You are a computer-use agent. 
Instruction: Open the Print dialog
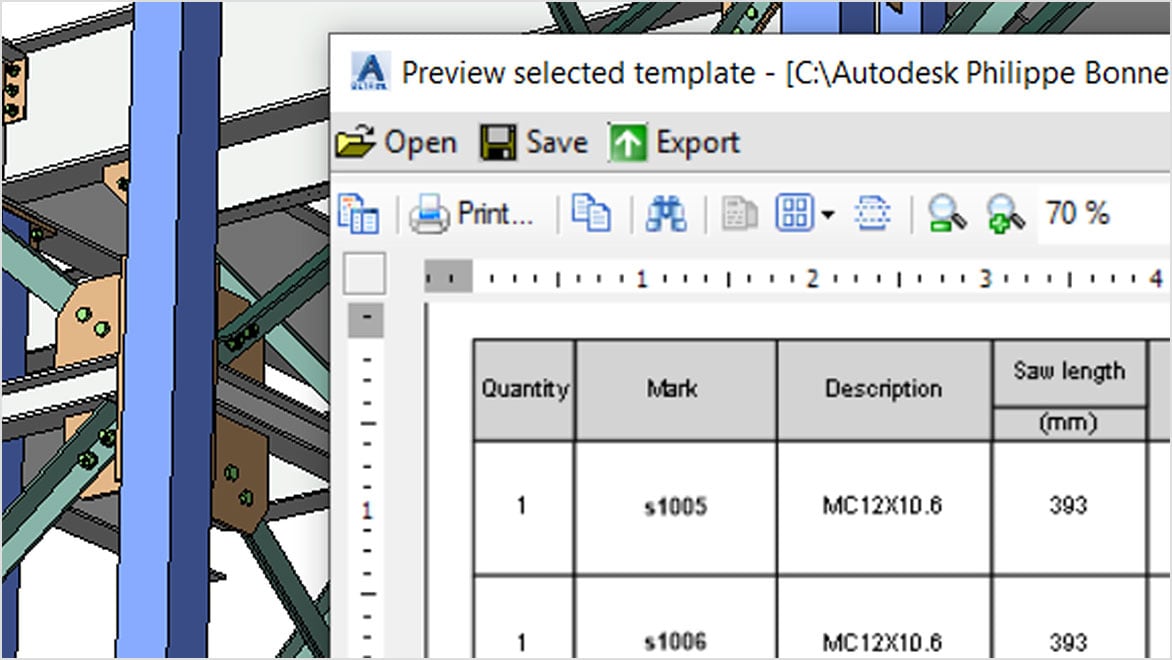[472, 214]
